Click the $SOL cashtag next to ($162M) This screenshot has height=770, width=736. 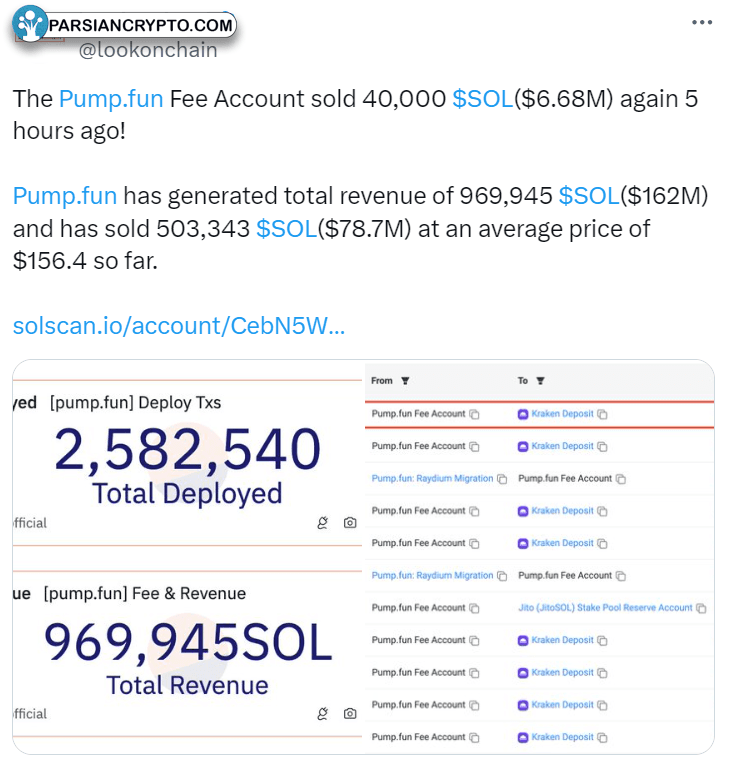point(589,195)
